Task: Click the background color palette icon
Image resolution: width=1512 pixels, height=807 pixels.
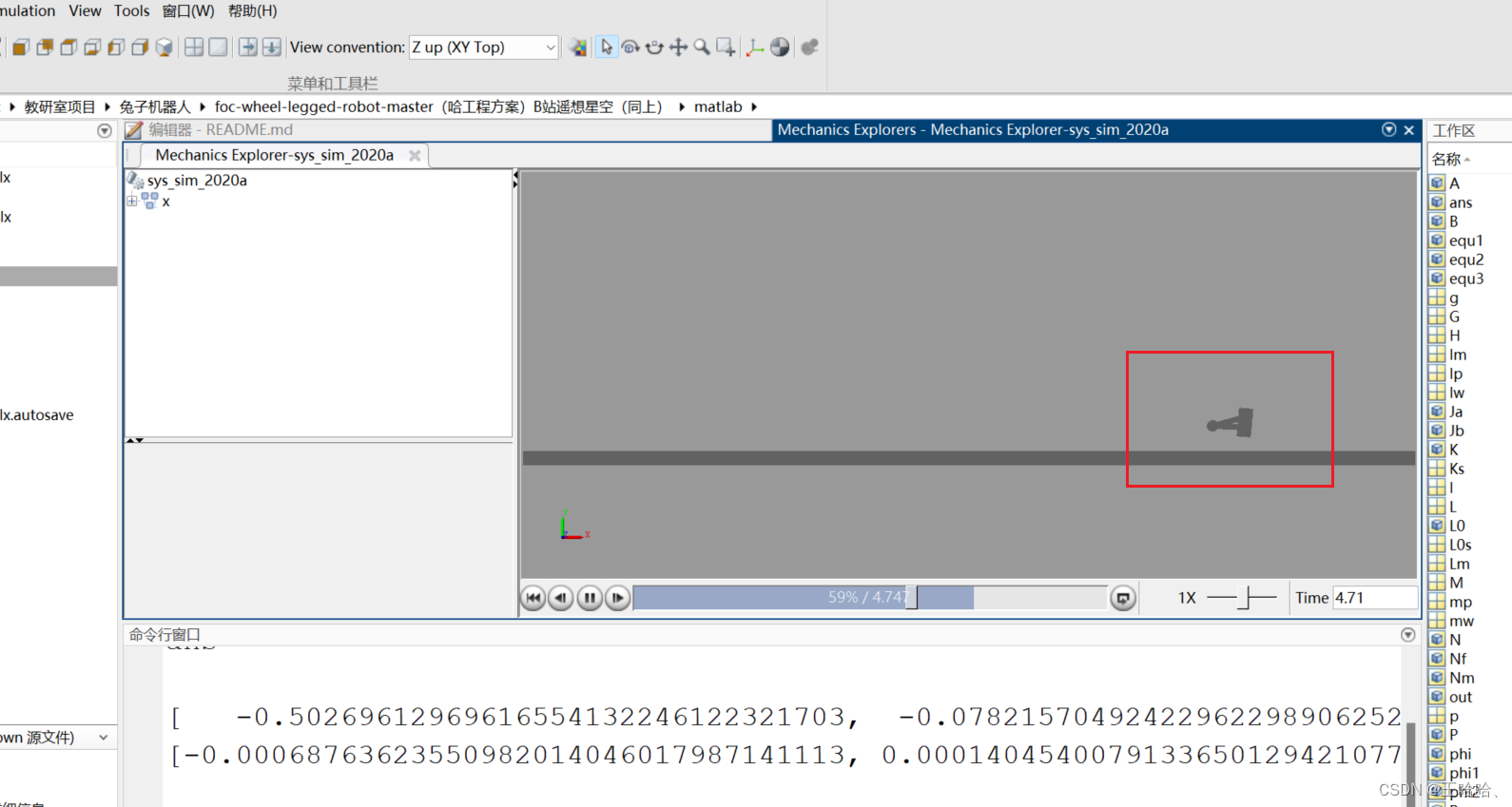Action: [x=578, y=48]
